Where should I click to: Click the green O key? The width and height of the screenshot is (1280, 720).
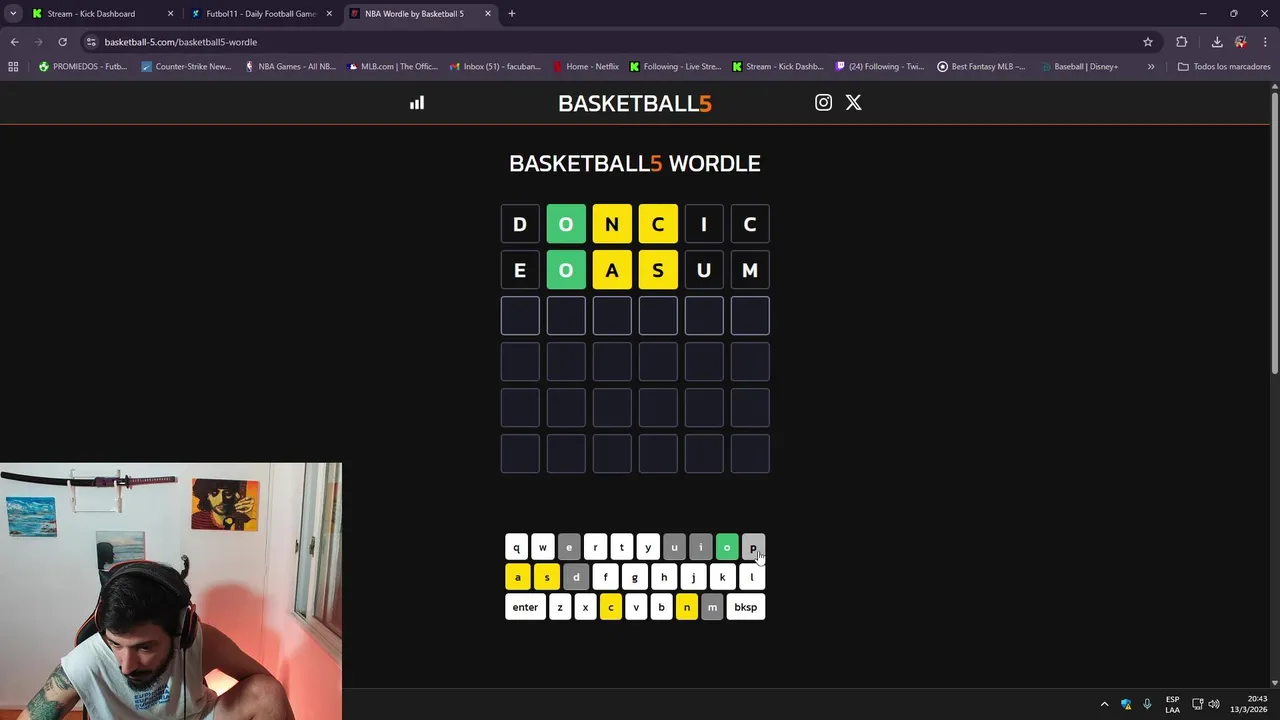[727, 547]
